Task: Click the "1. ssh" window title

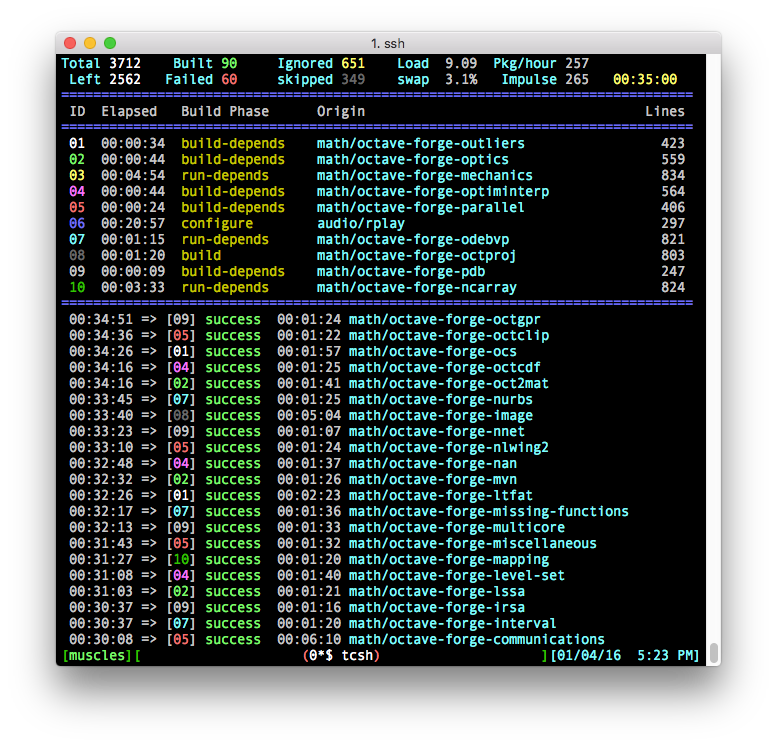Action: (388, 43)
